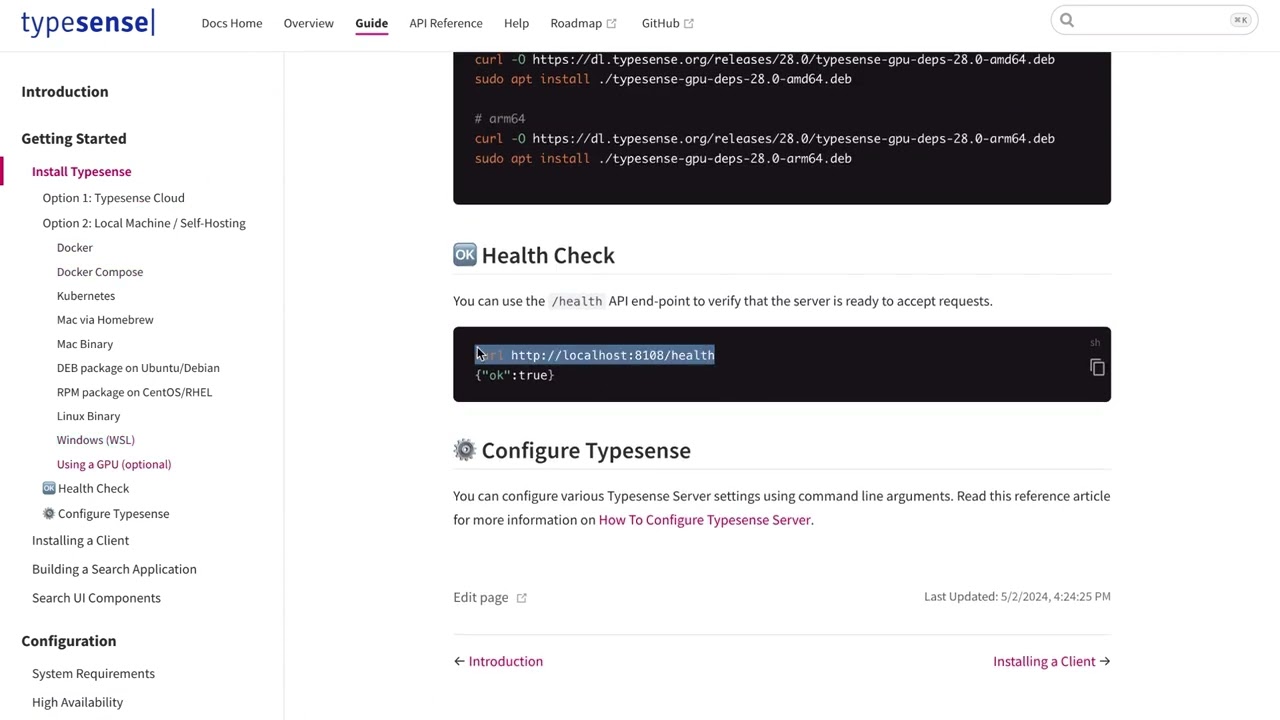Open API Reference nav item

click(446, 23)
